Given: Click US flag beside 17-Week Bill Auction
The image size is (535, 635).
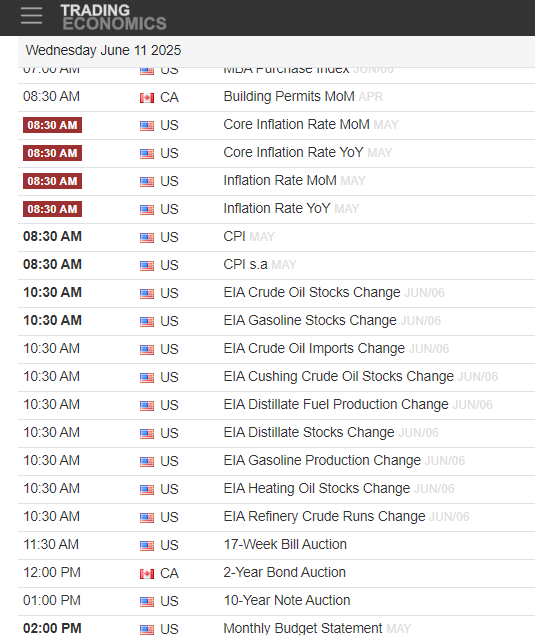Looking at the screenshot, I should tap(147, 546).
